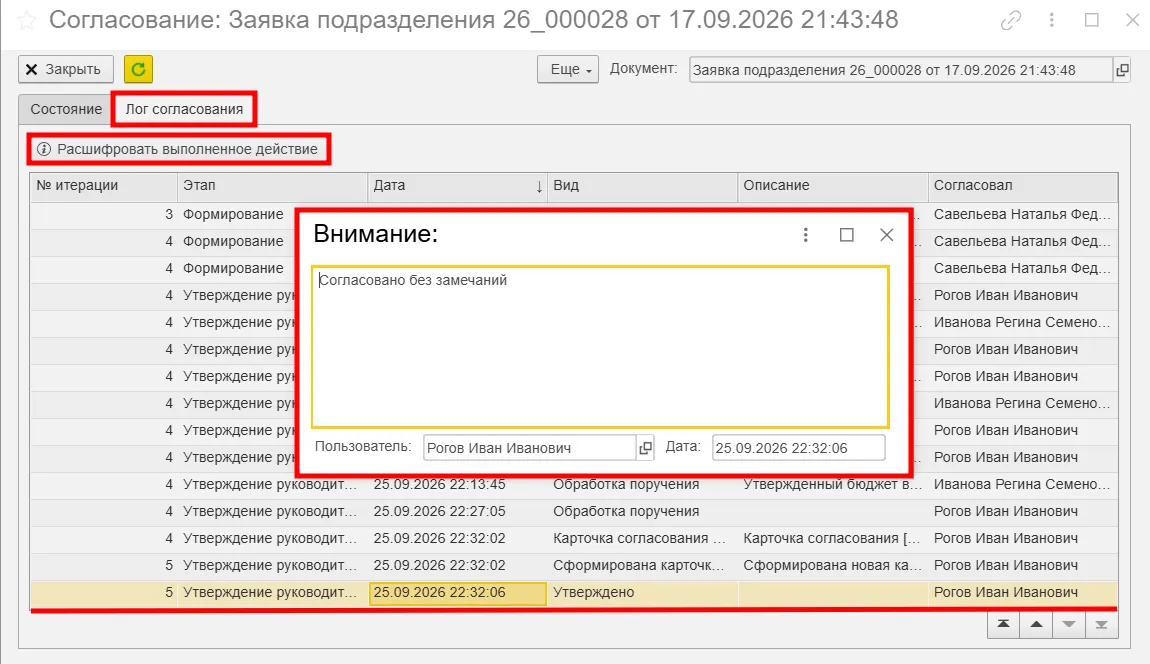This screenshot has height=664, width=1150.
Task: Select highlighted date cell 25.09.2026 22:32:06
Action: tap(457, 593)
